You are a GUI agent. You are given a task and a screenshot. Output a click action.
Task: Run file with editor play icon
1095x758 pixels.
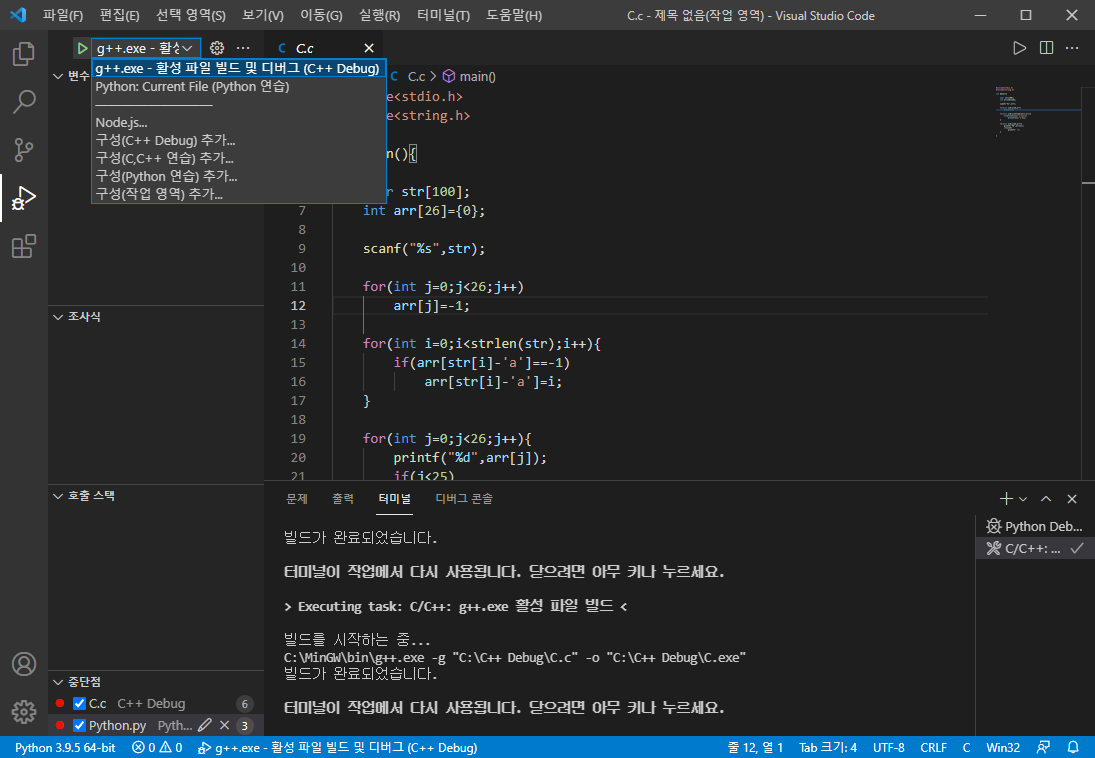coord(1020,48)
